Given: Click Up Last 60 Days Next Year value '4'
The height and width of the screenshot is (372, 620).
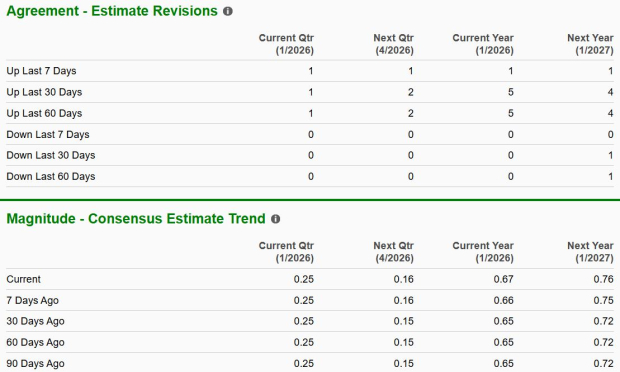Looking at the screenshot, I should coord(611,113).
